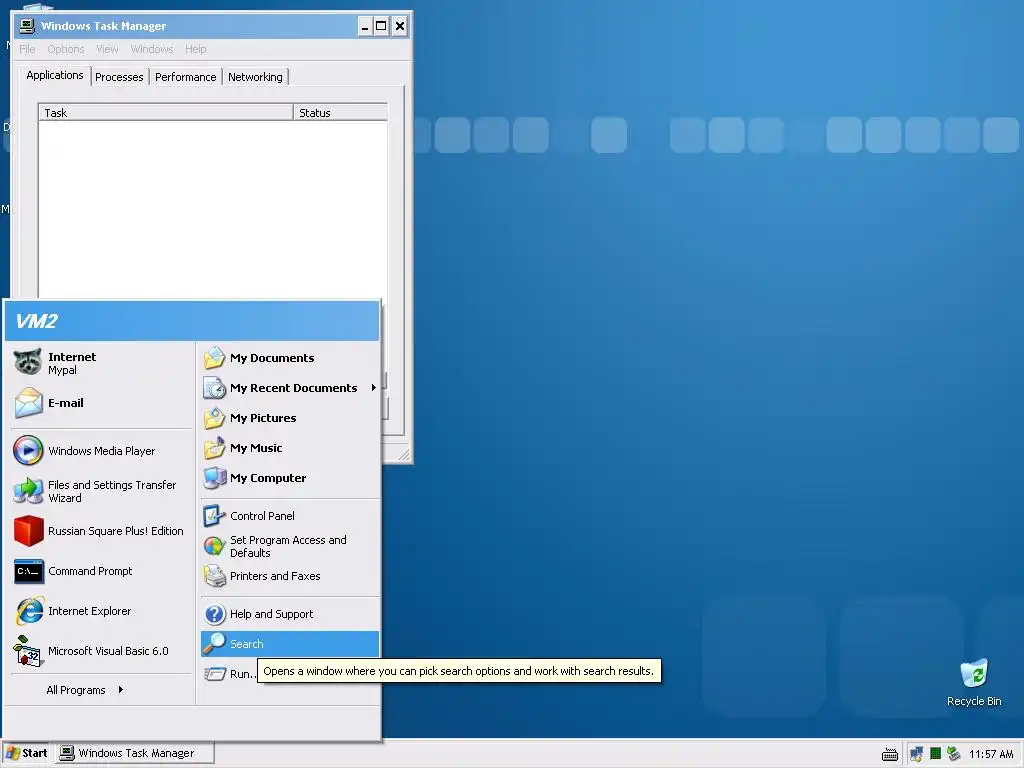
Task: Click the Search magnifying glass icon
Action: click(x=214, y=644)
